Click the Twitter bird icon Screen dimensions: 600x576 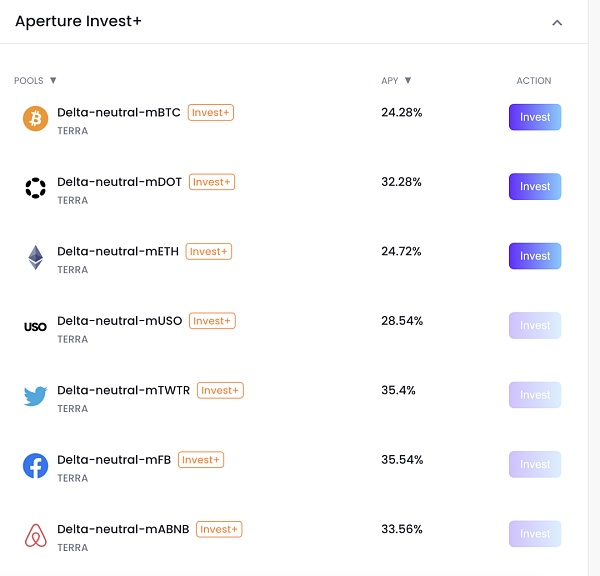[36, 396]
